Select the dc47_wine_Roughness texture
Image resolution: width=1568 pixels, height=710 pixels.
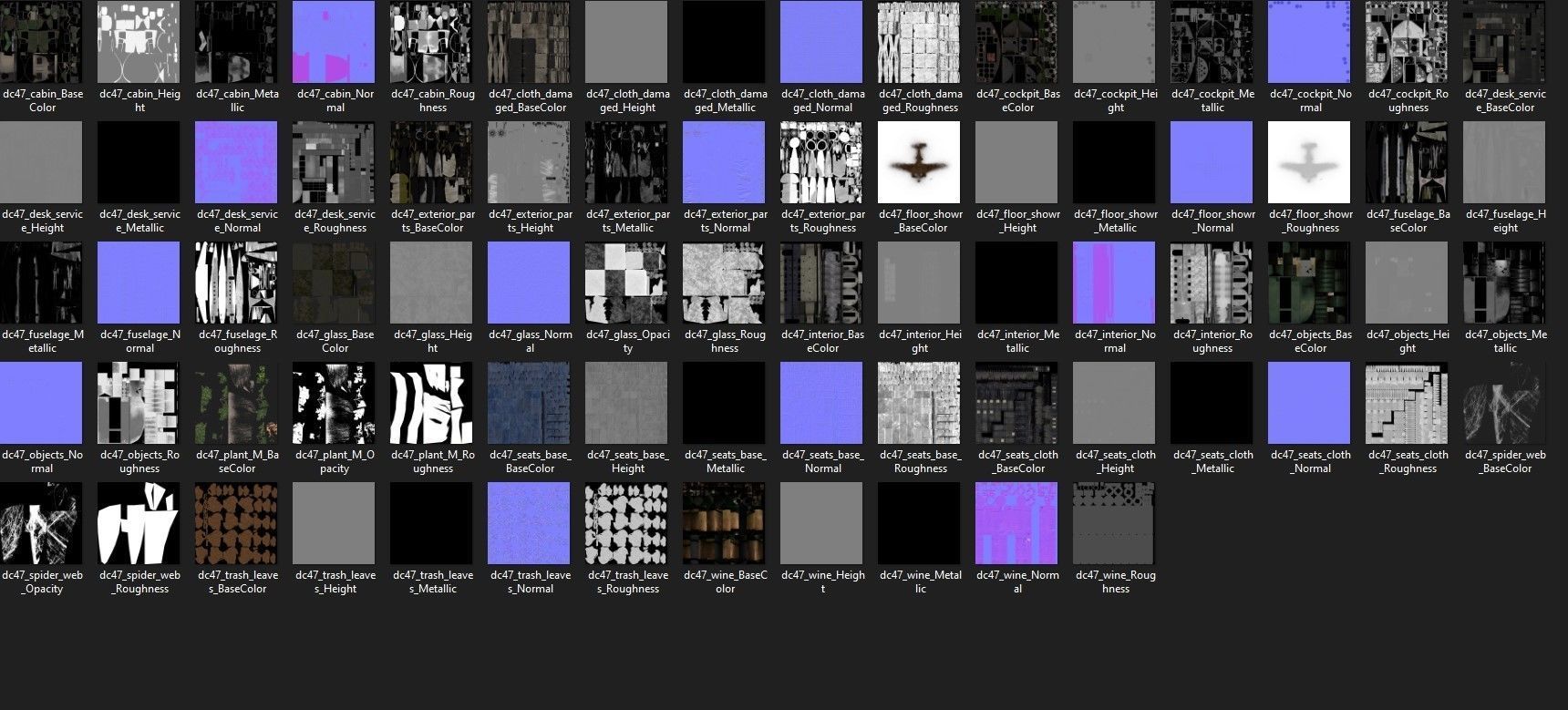click(x=1115, y=523)
